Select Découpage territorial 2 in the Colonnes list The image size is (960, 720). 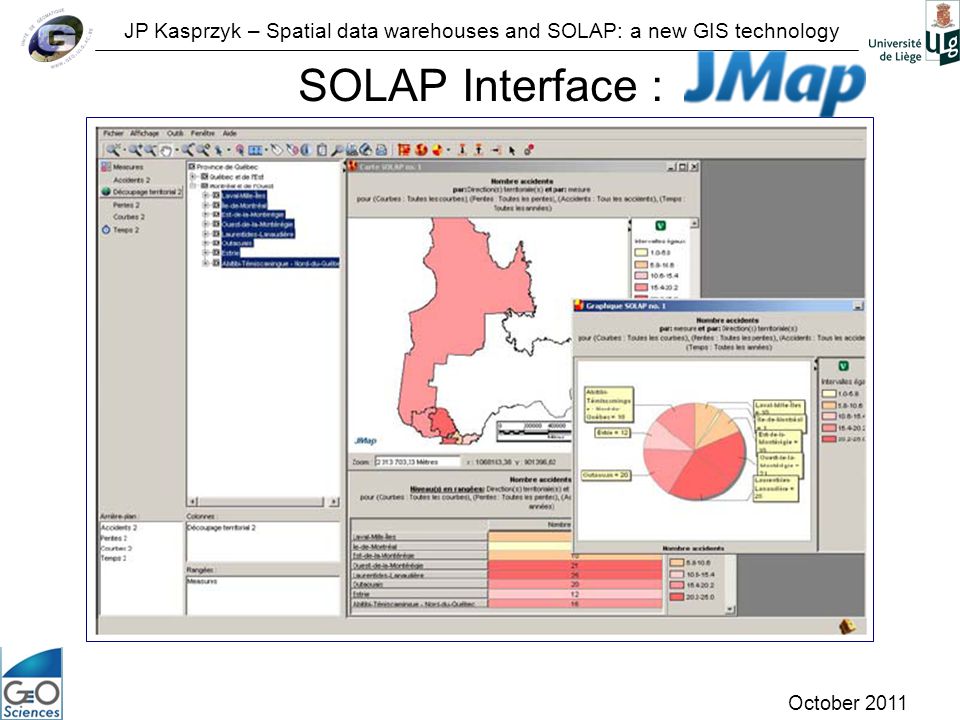click(x=221, y=527)
